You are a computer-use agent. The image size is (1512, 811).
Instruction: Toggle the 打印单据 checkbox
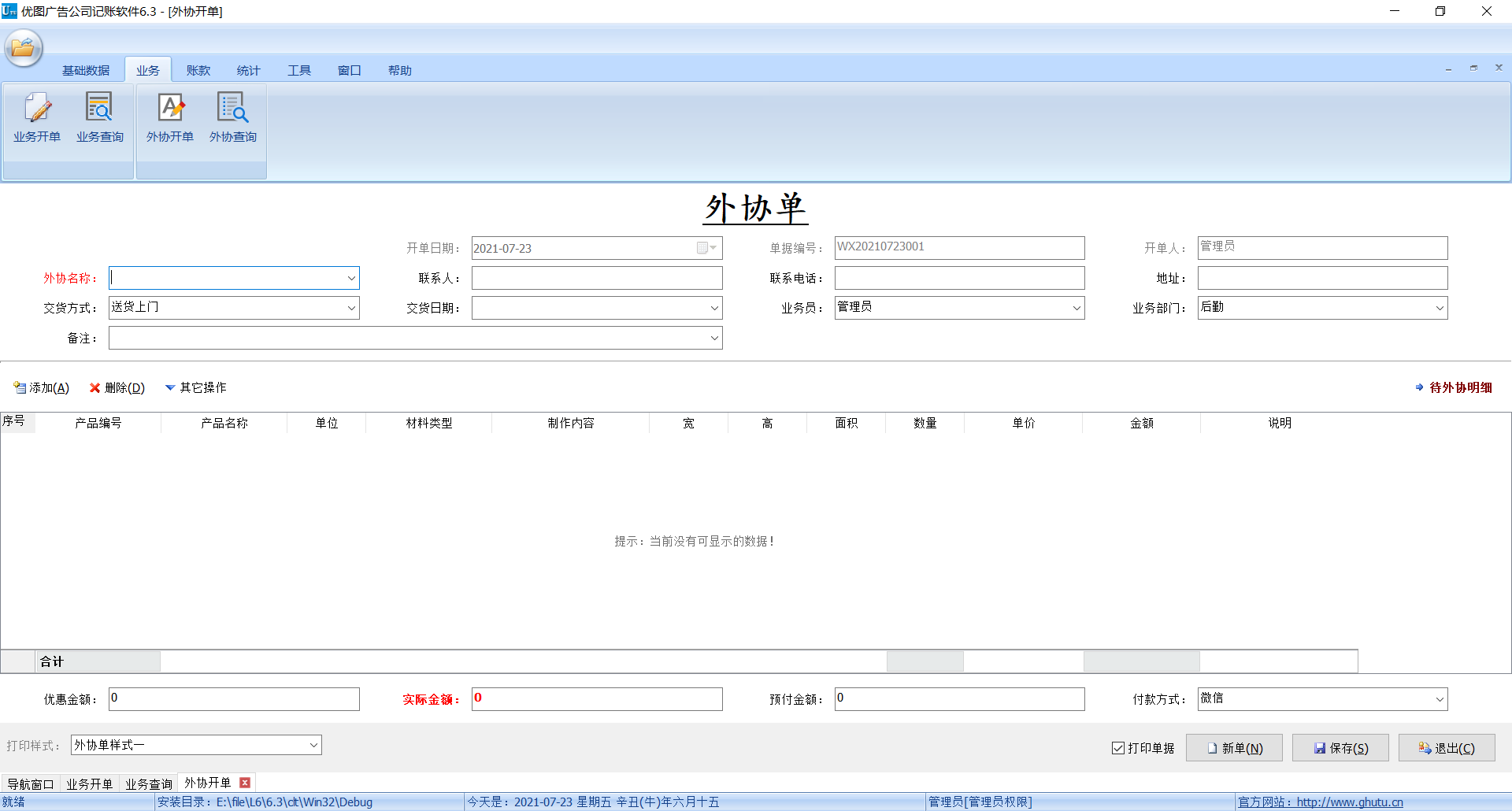(1118, 748)
